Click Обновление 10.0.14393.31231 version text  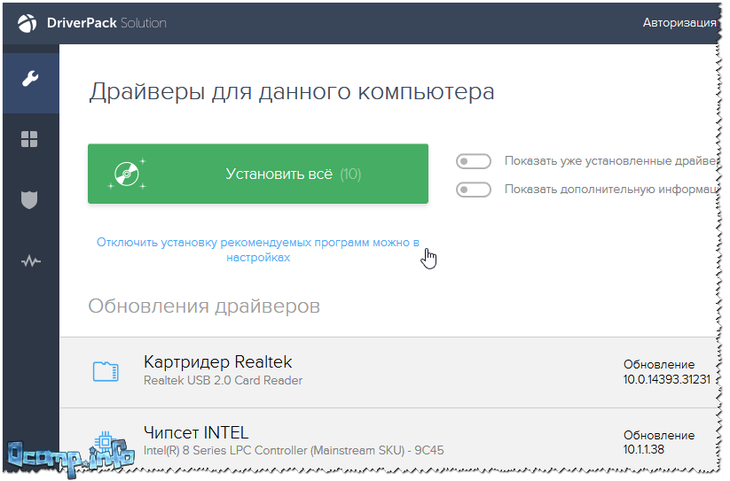coord(667,372)
